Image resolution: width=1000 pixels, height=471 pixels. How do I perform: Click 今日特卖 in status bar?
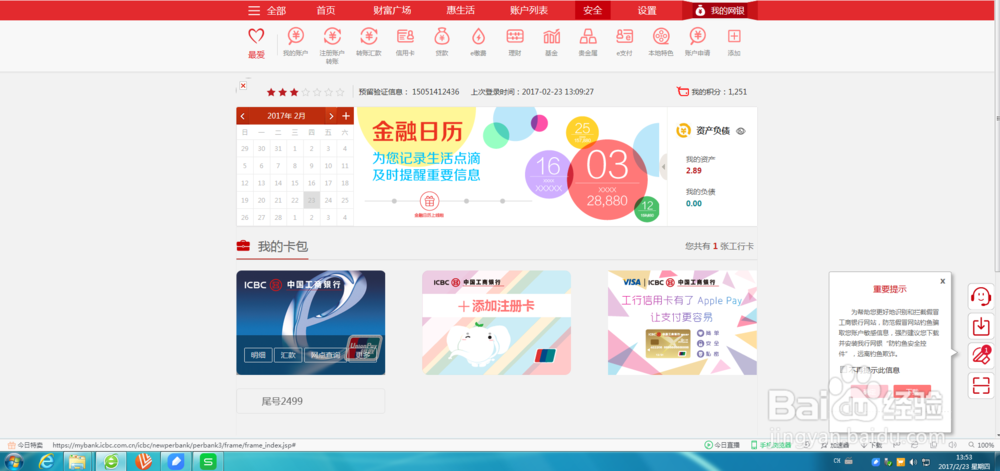(26, 445)
